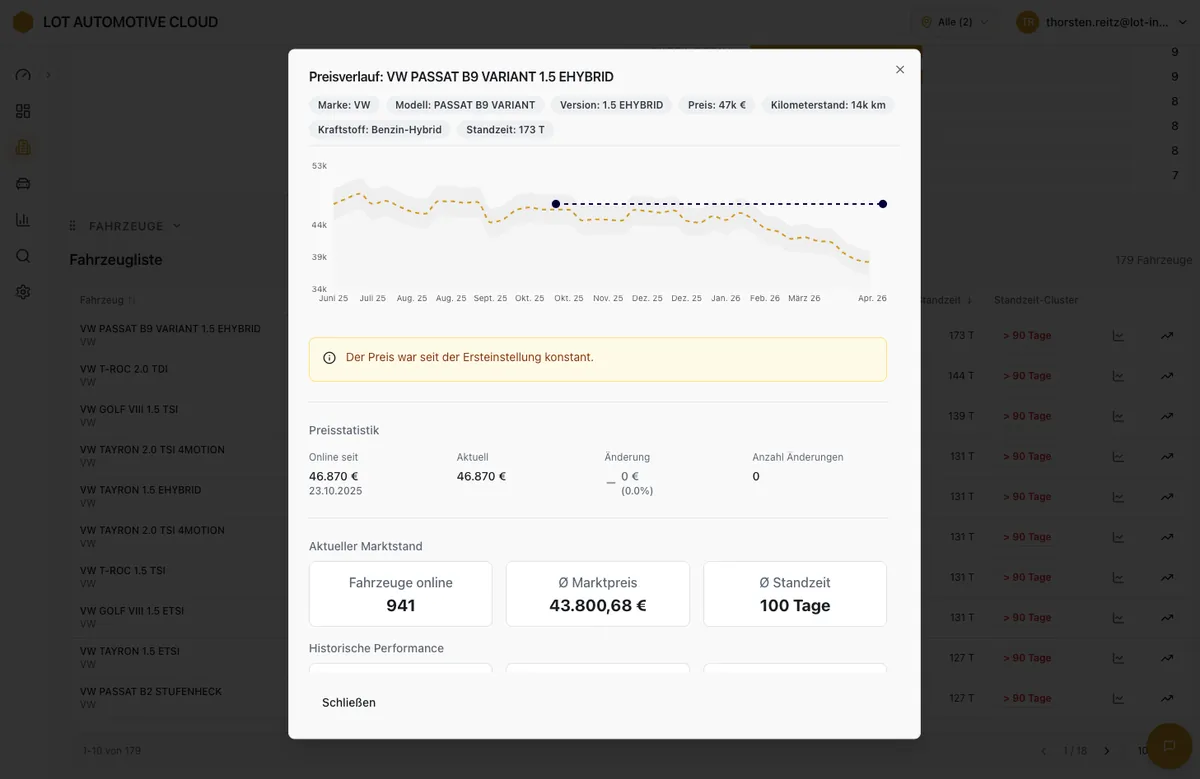
Task: Click the first data point on dotted price line
Action: [556, 204]
